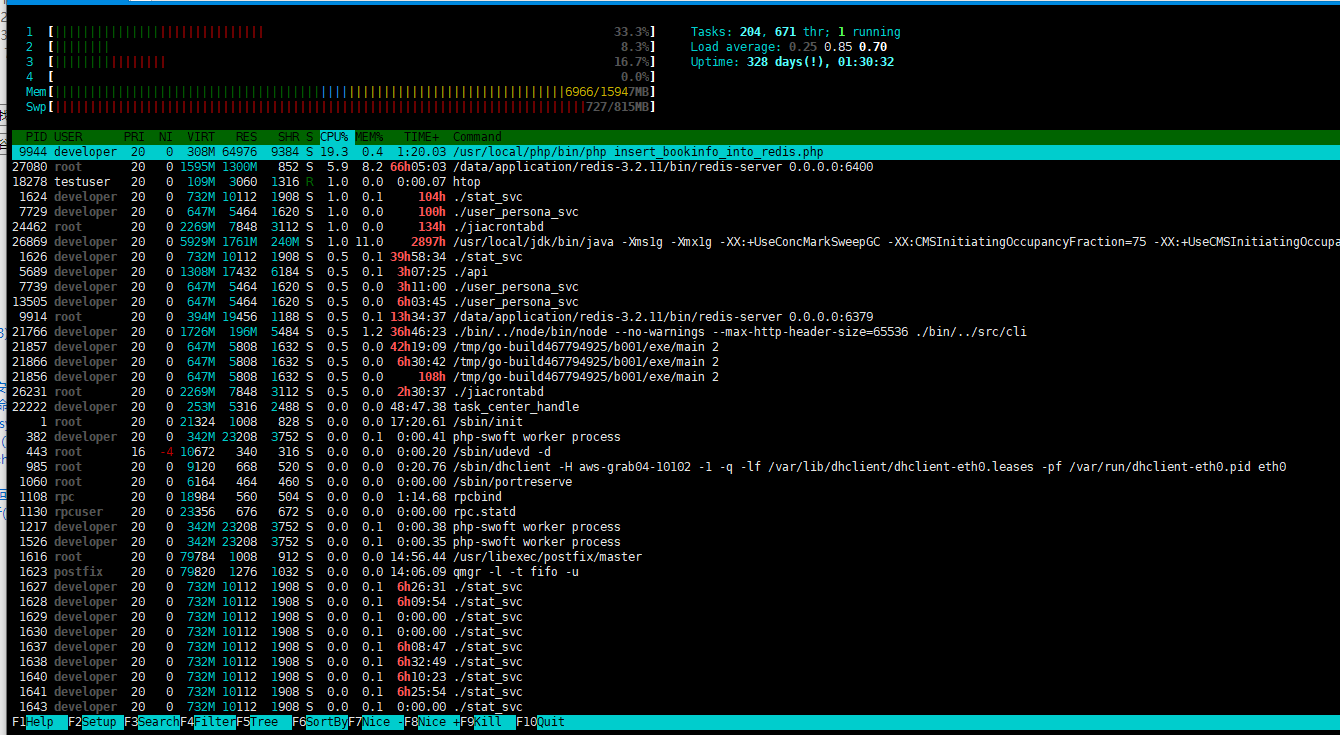Click the Load average values

tap(838, 47)
